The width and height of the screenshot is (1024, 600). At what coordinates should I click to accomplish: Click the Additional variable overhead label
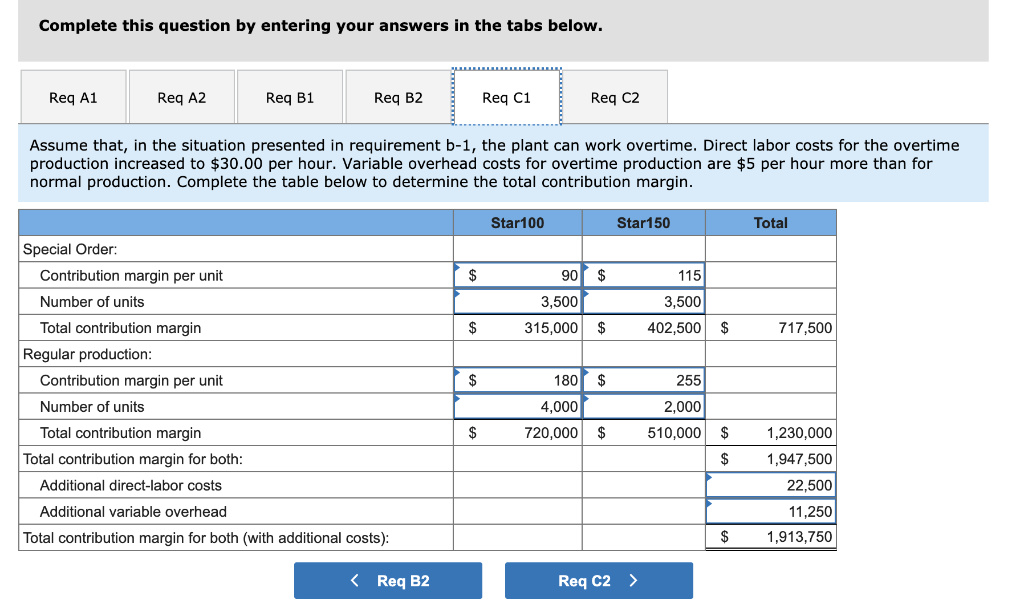(x=133, y=511)
